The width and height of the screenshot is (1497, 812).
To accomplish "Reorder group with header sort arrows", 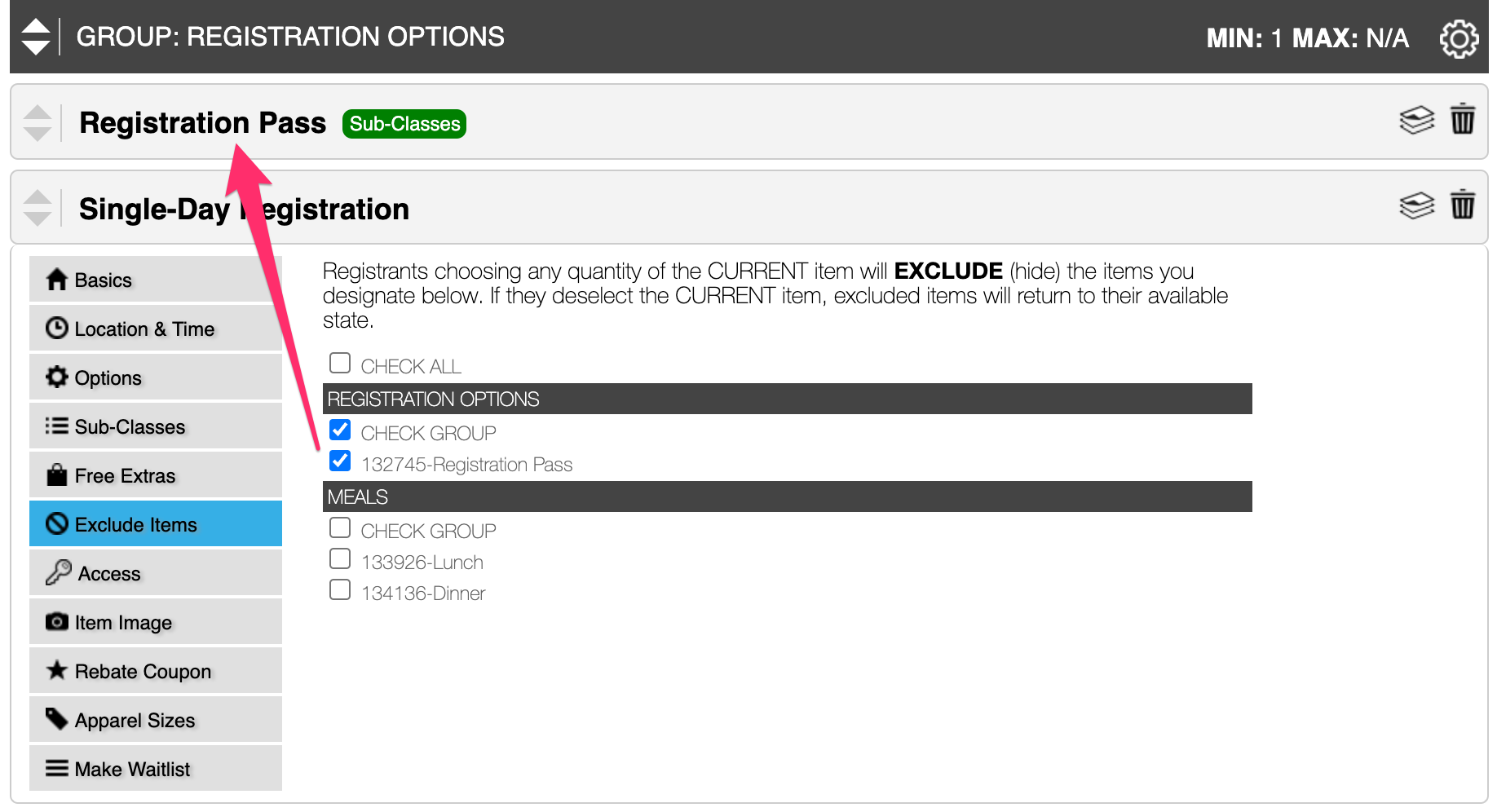I will tap(36, 37).
